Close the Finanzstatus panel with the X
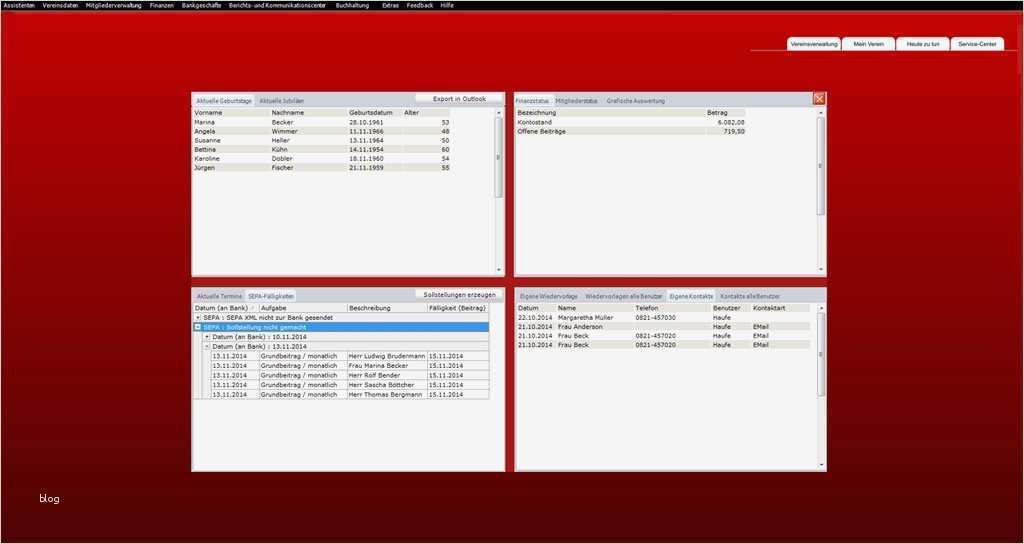 click(819, 99)
